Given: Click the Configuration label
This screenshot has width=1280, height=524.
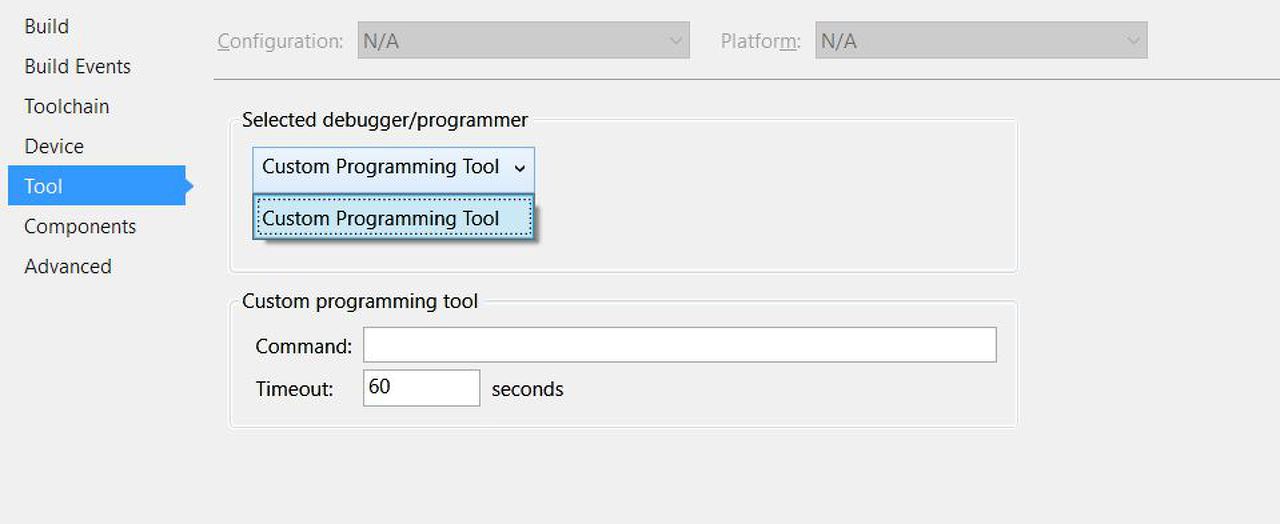Looking at the screenshot, I should [x=280, y=41].
